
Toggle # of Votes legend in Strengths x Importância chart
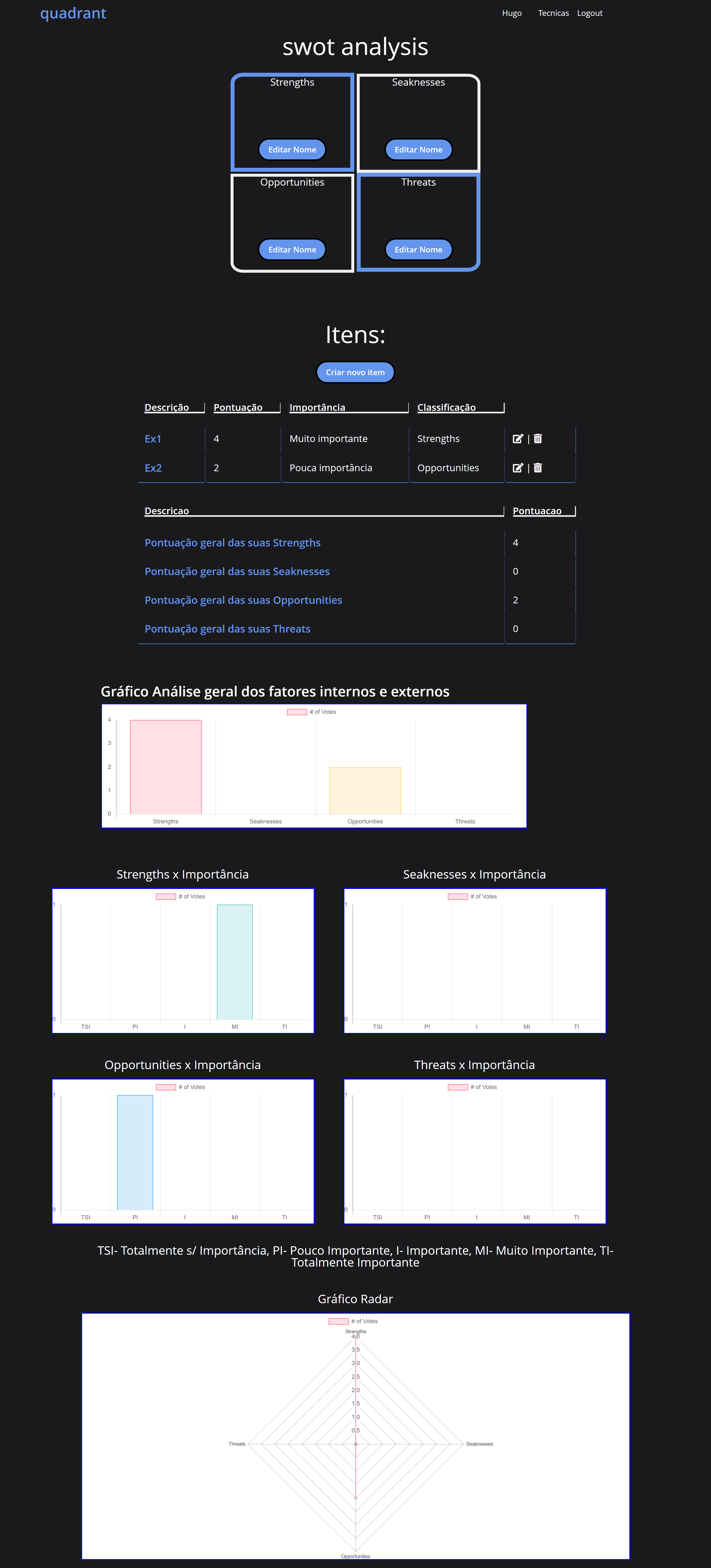pyautogui.click(x=181, y=897)
